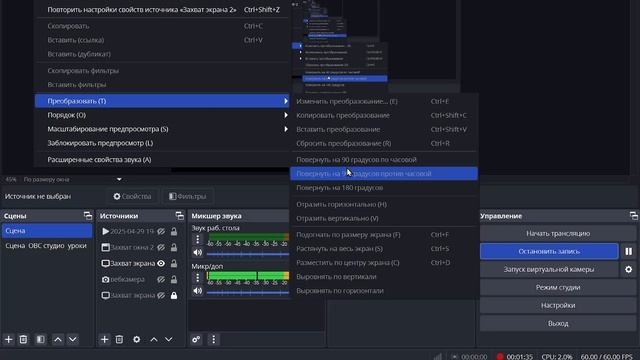Open advanced audio properties gears icon in the mixer

coord(196,340)
